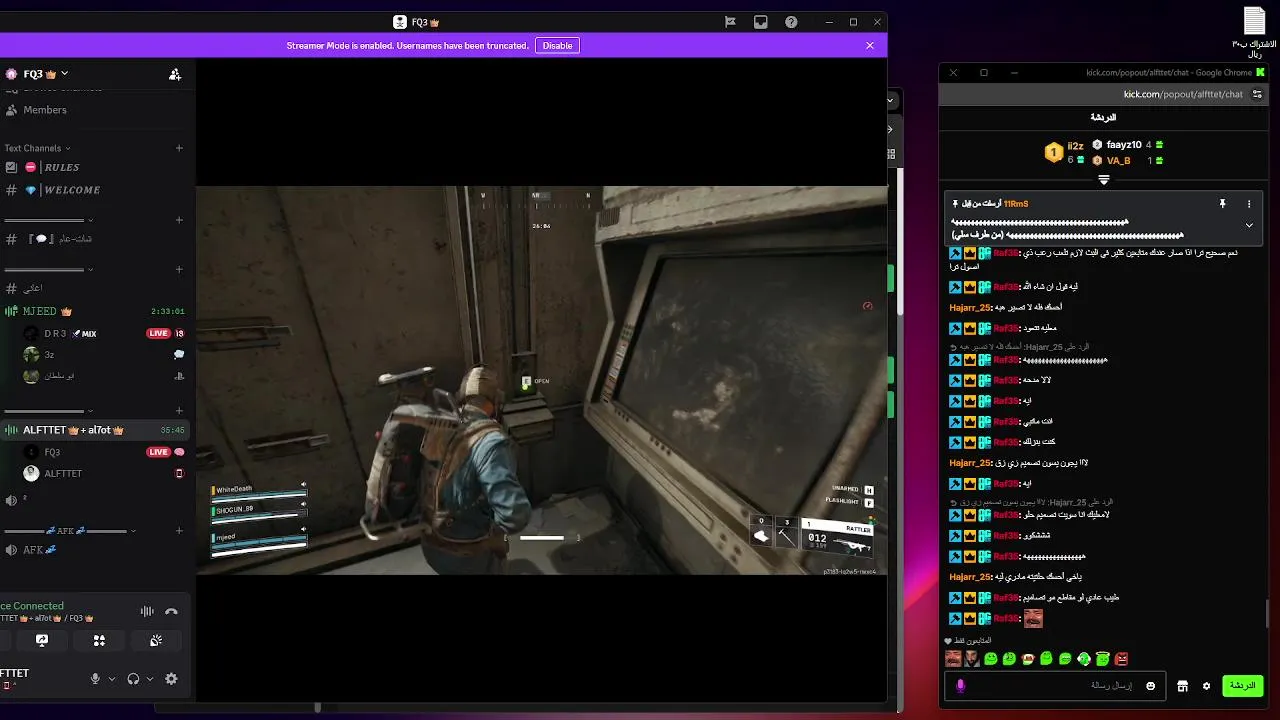The image size is (1280, 720).
Task: Open 11RmS username in pinned message
Action: tap(1016, 204)
